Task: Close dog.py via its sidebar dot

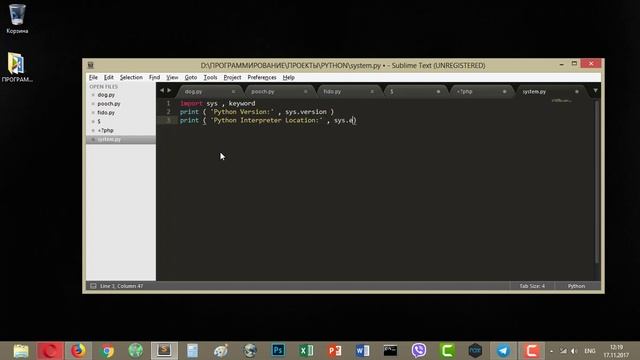Action: click(x=93, y=95)
